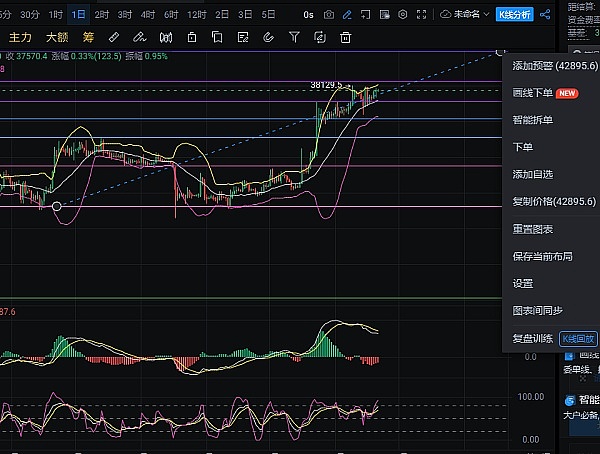Click the filter funnel icon

[x=293, y=37]
